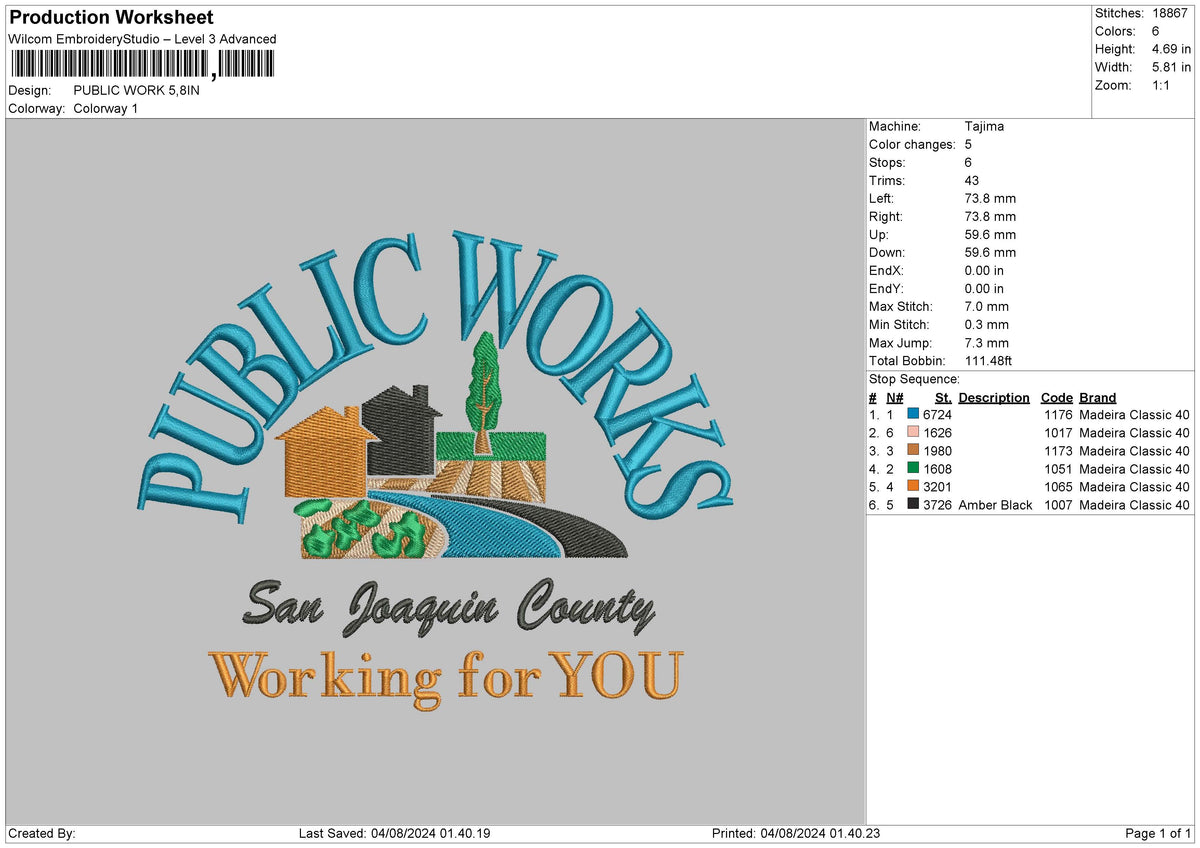Click the 'Page 1 of 1' indicator
The width and height of the screenshot is (1200, 848).
click(1158, 833)
